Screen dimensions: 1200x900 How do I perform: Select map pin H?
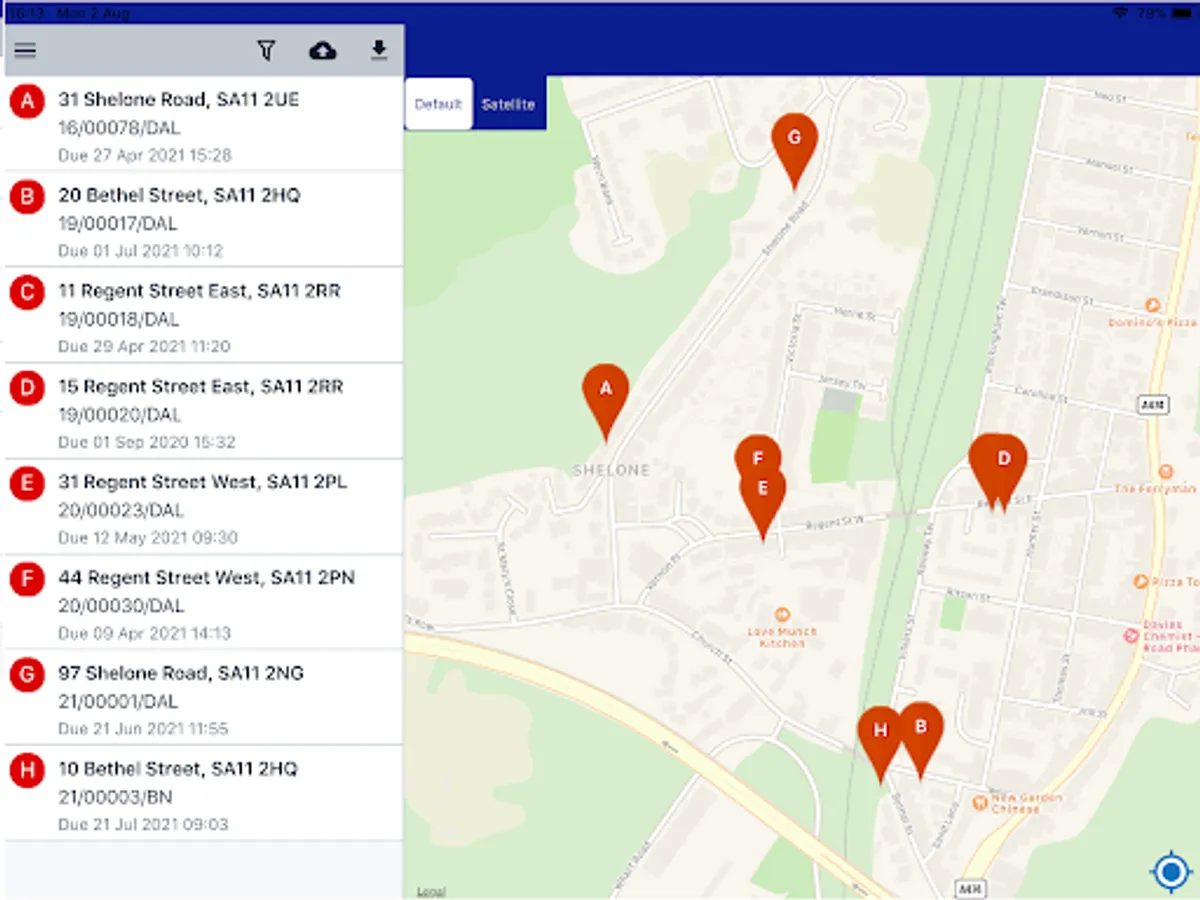tap(880, 743)
